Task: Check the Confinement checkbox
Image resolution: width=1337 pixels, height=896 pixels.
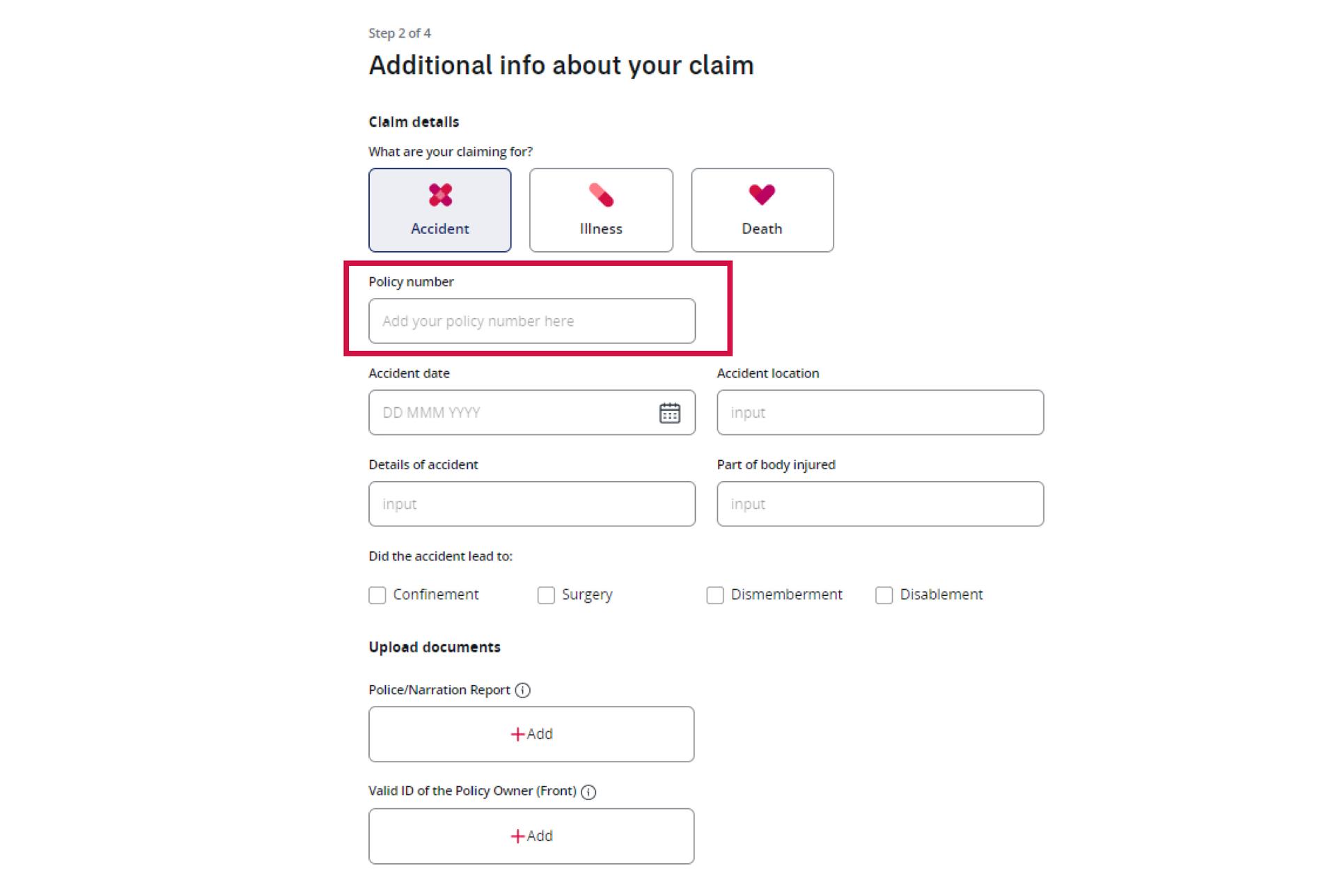Action: coord(377,595)
